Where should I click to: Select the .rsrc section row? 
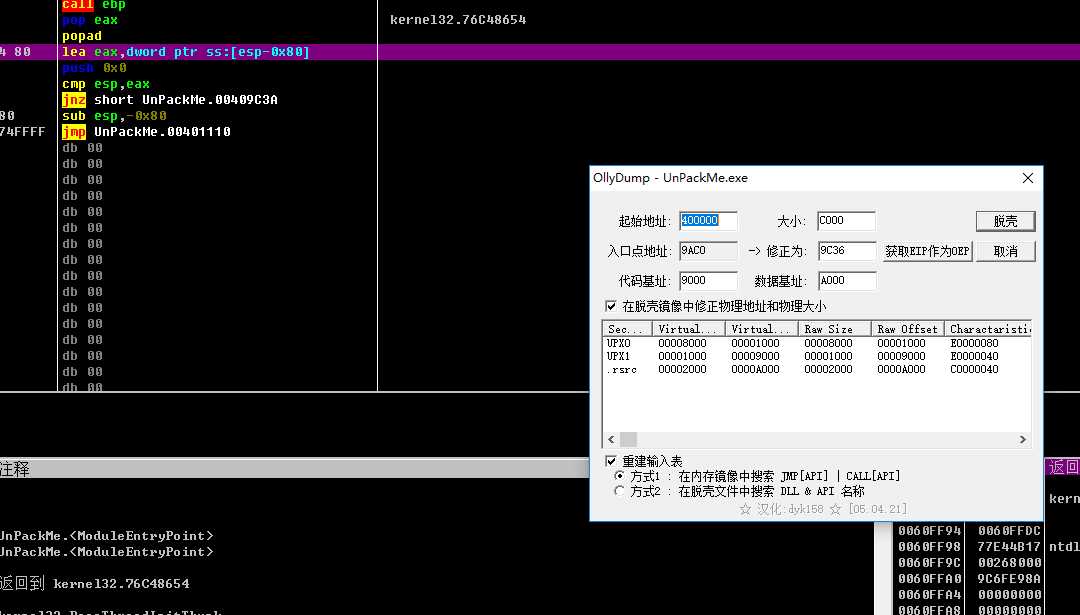[817, 369]
